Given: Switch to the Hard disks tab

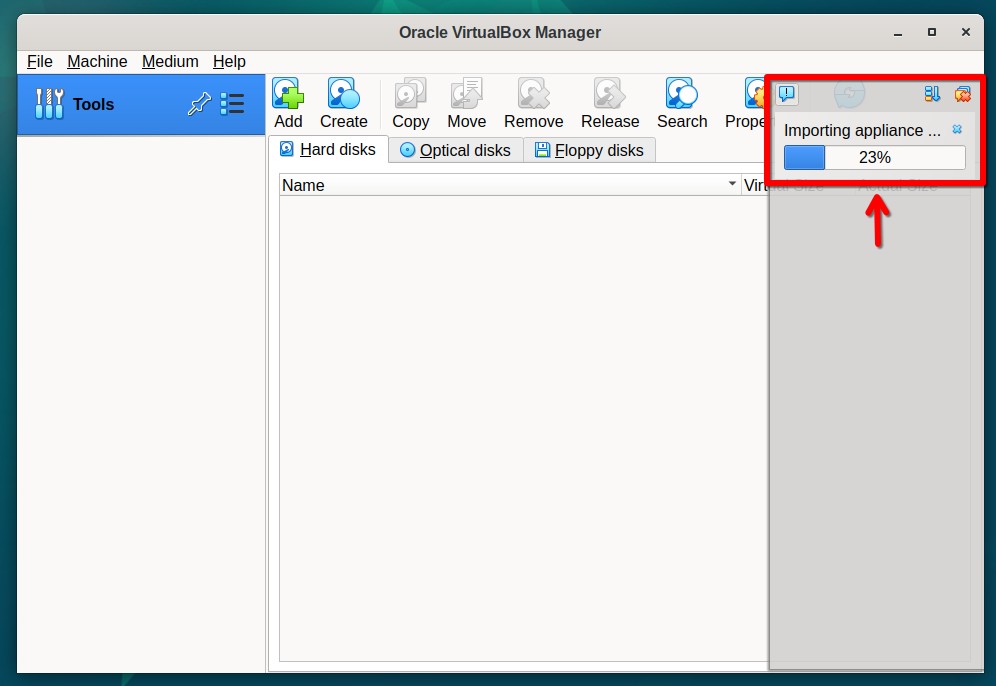Looking at the screenshot, I should [328, 149].
